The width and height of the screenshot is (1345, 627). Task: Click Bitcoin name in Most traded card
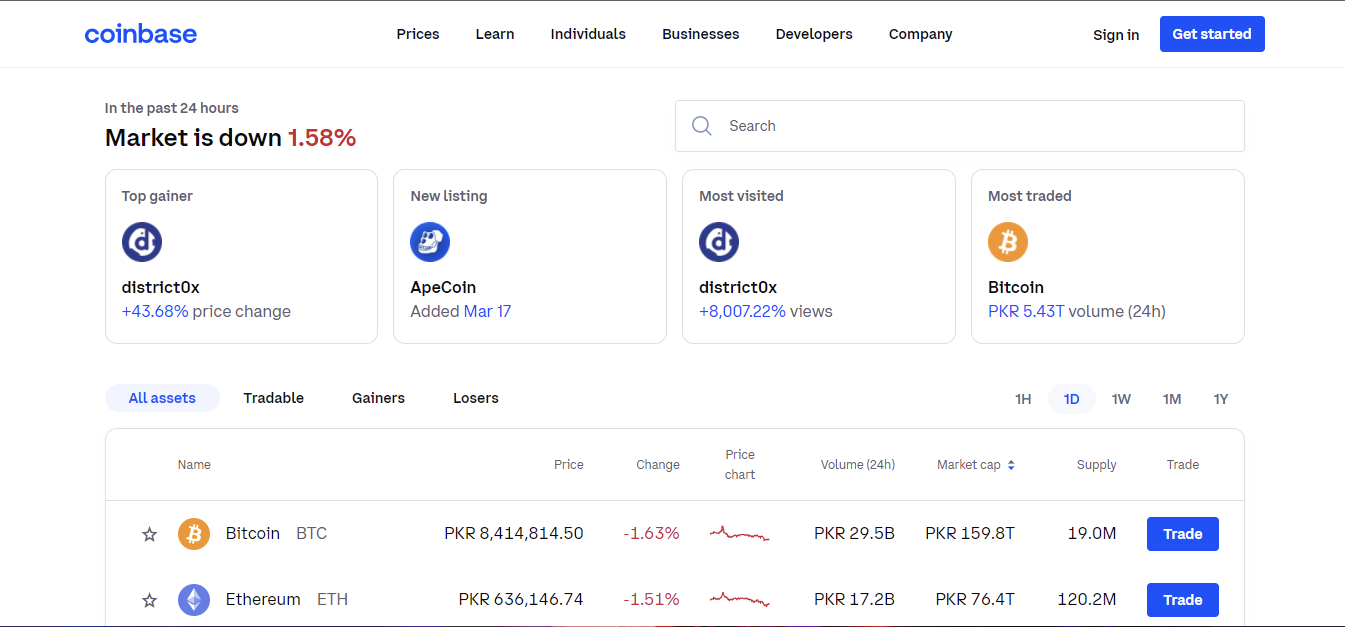1016,288
